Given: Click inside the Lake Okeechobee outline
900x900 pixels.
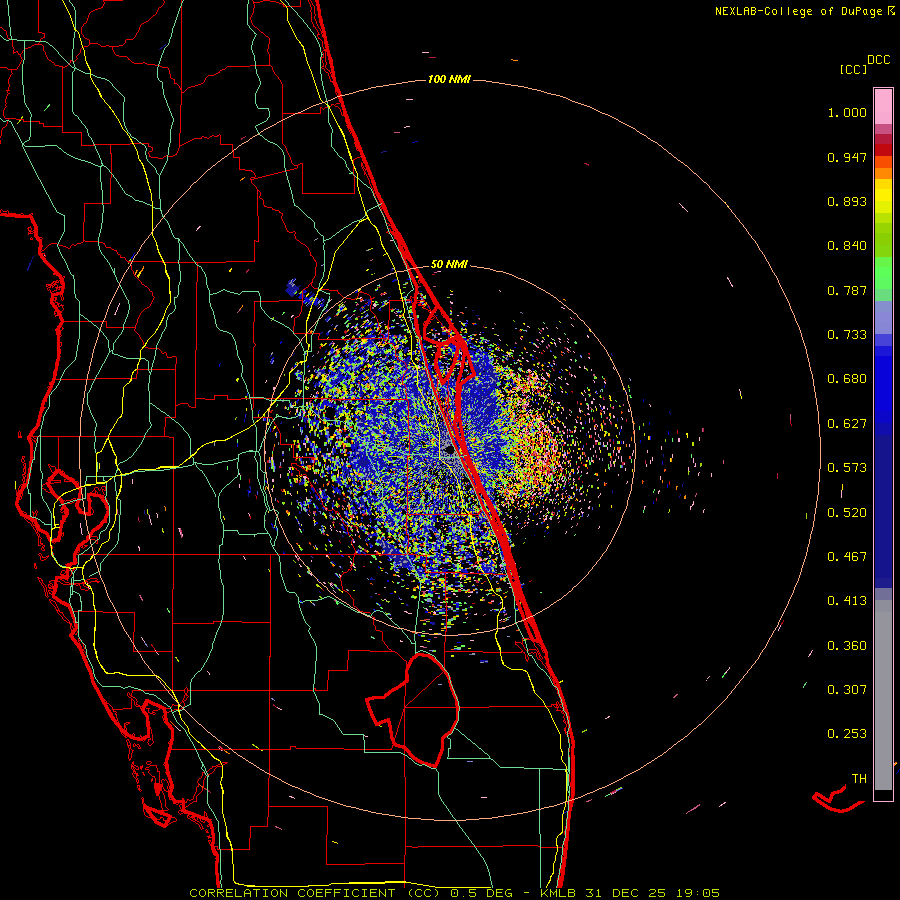Looking at the screenshot, I should pos(422,711).
